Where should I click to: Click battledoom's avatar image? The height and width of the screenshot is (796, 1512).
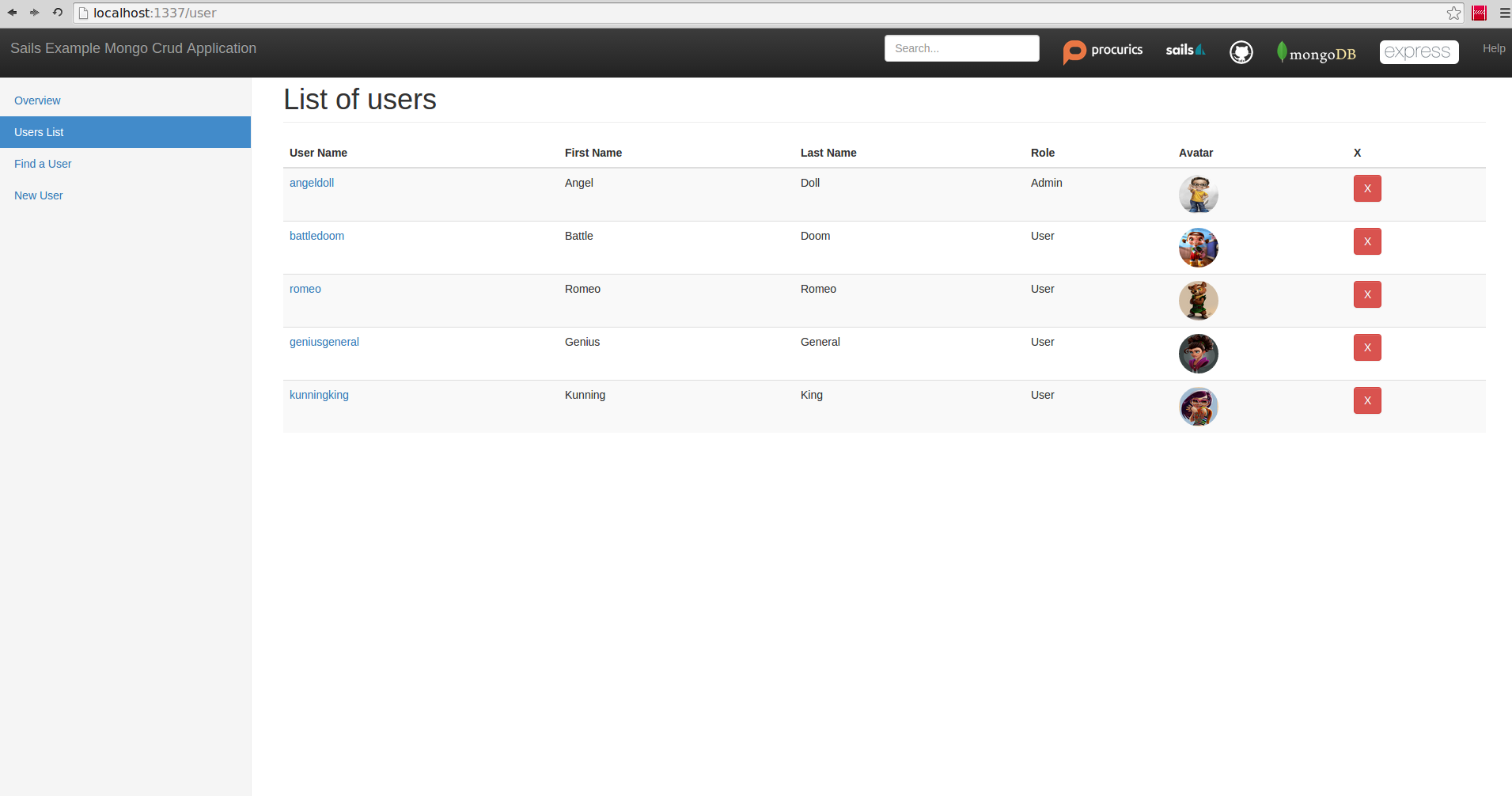(x=1198, y=247)
